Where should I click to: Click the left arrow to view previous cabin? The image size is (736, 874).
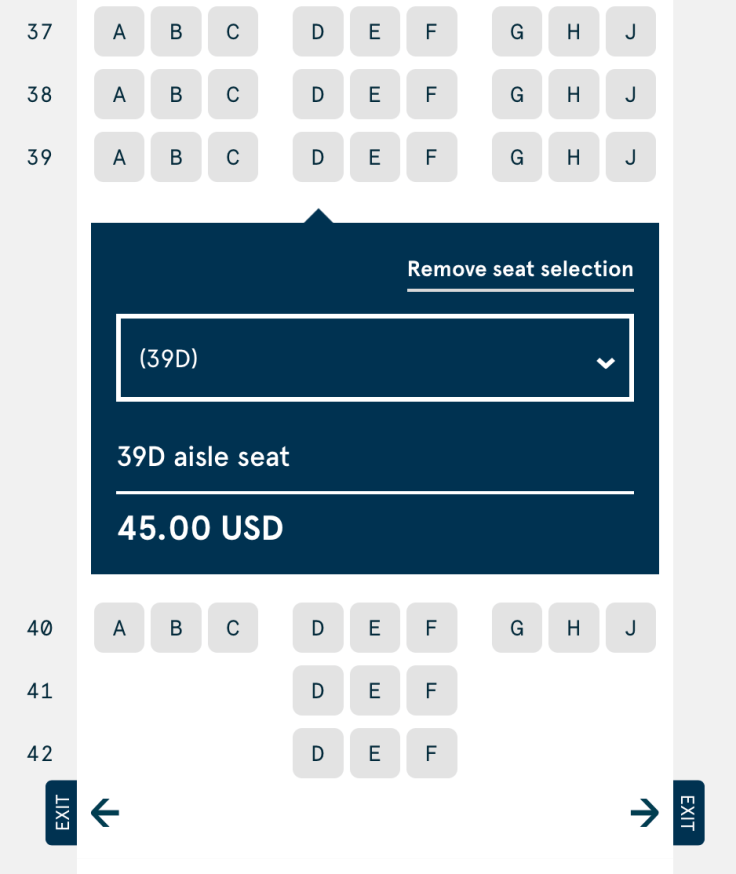(105, 813)
